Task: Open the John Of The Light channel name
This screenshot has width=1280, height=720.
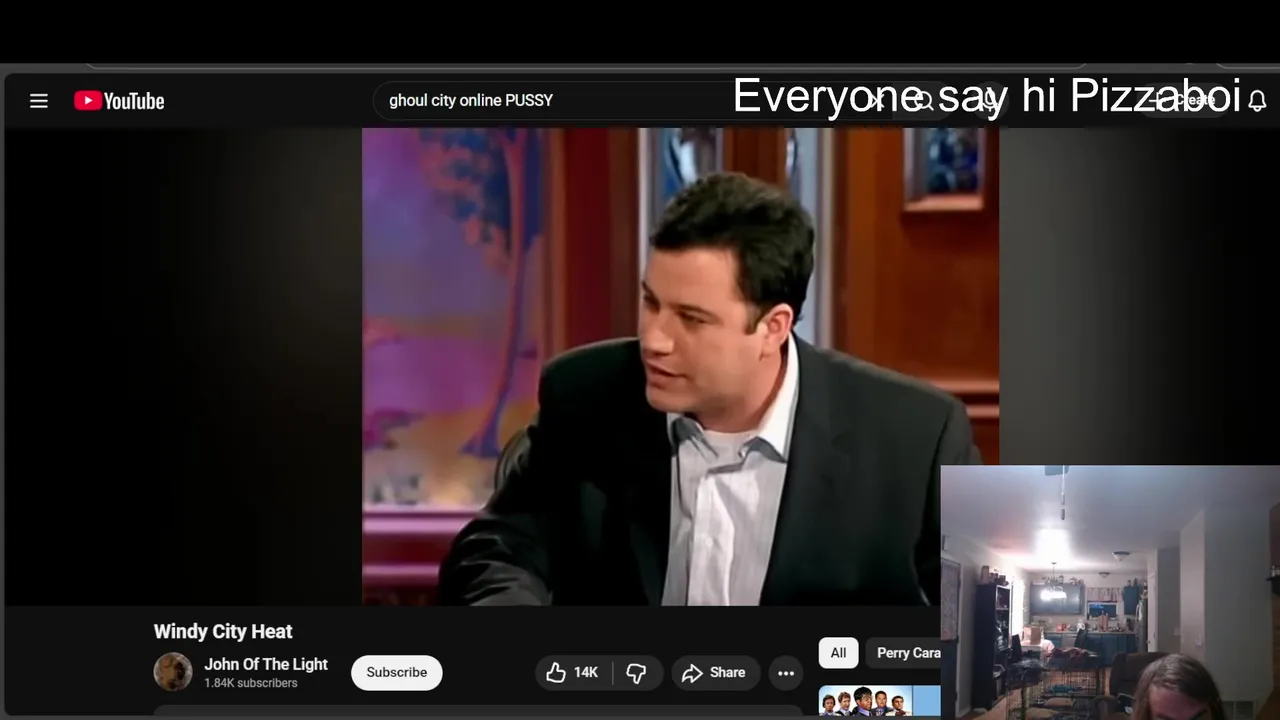Action: [x=266, y=664]
